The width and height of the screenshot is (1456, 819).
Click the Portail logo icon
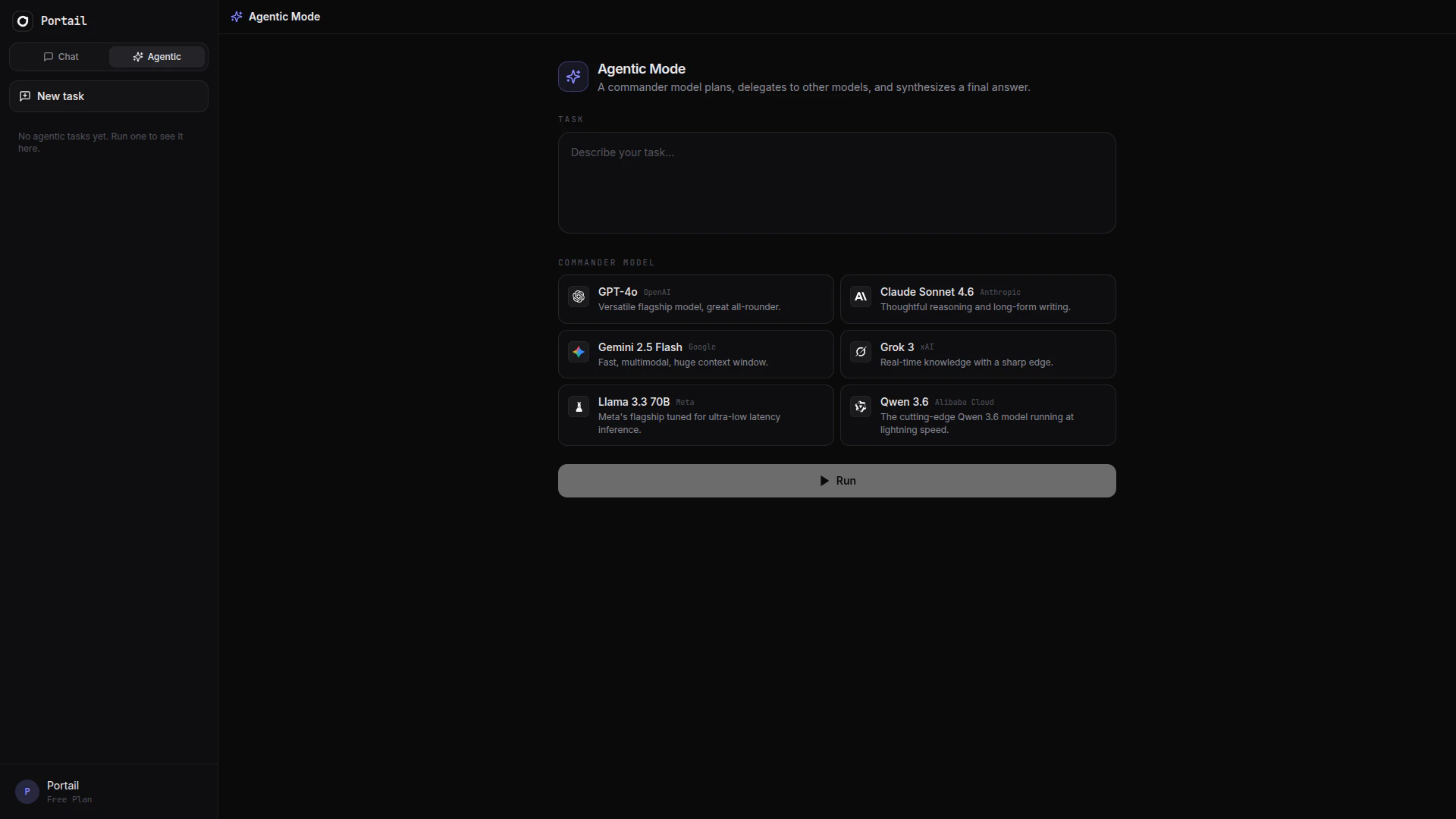coord(23,21)
